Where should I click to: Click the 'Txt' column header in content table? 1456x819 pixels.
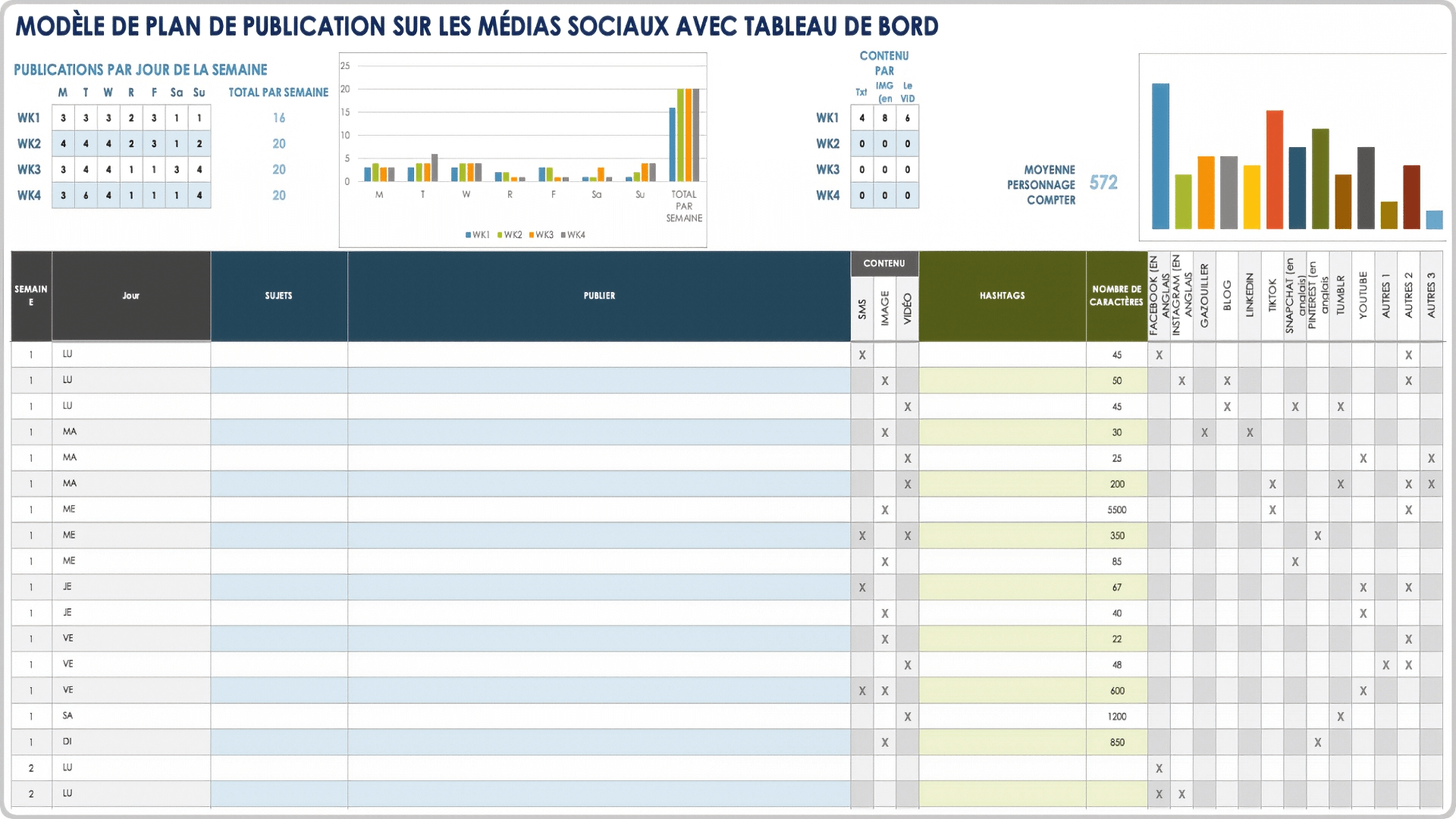coord(861,93)
